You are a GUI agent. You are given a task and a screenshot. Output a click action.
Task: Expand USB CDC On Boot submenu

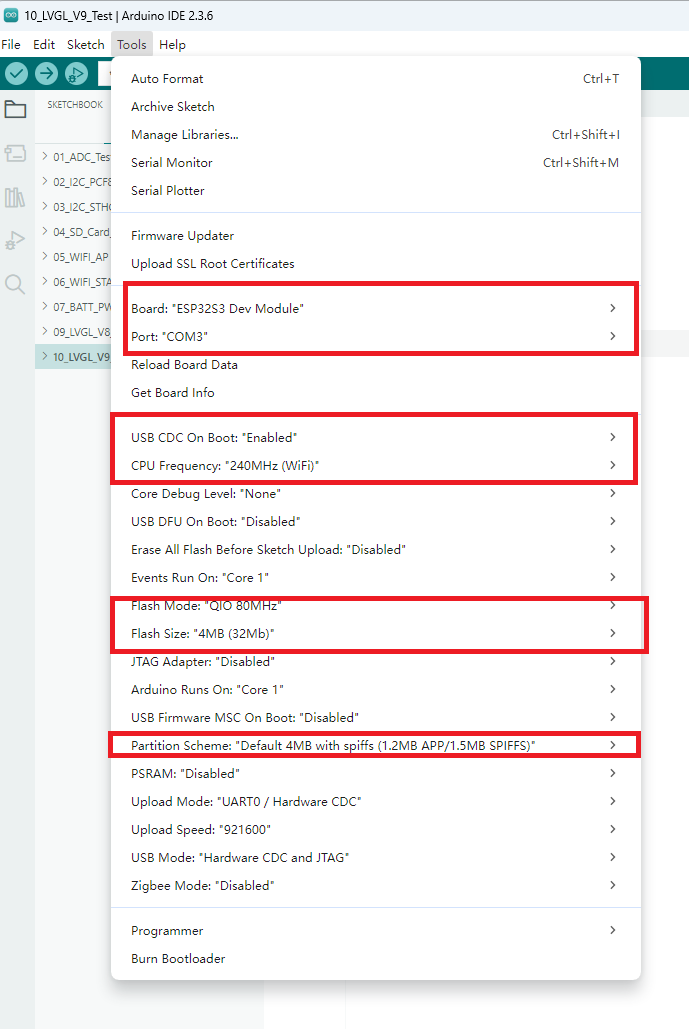pos(375,438)
